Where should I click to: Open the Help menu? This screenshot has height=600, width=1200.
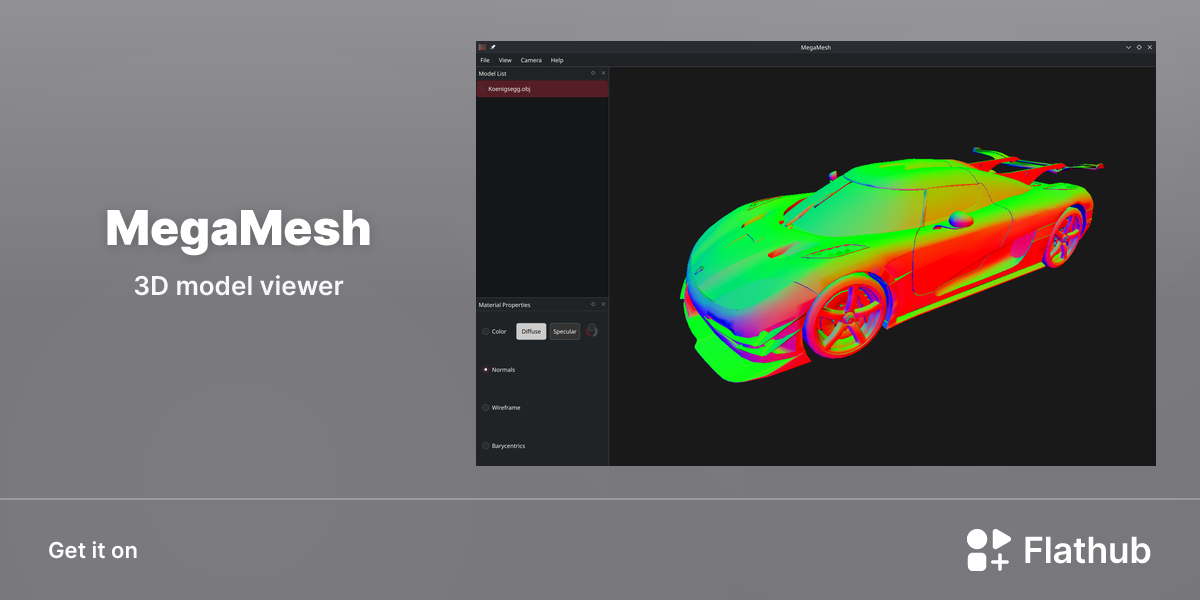(557, 60)
